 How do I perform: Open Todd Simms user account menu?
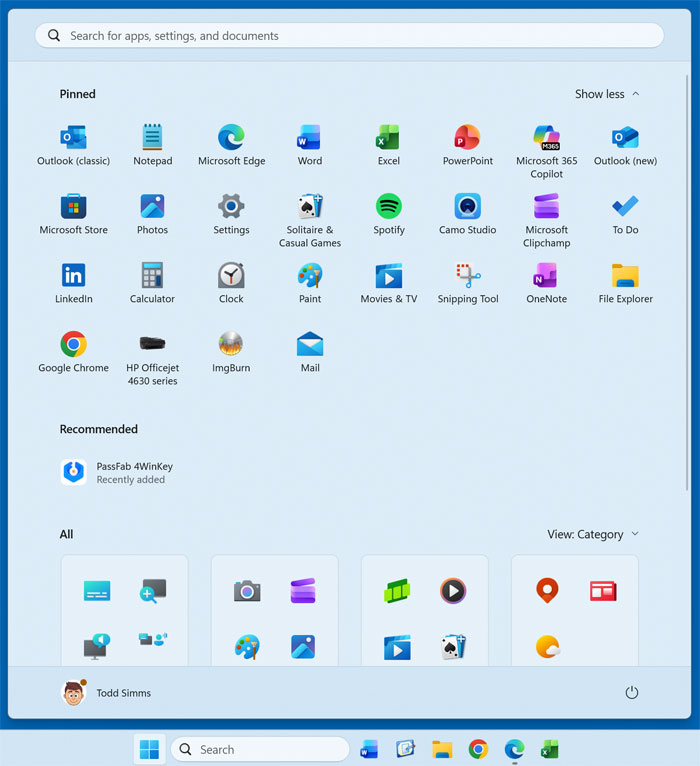(106, 693)
